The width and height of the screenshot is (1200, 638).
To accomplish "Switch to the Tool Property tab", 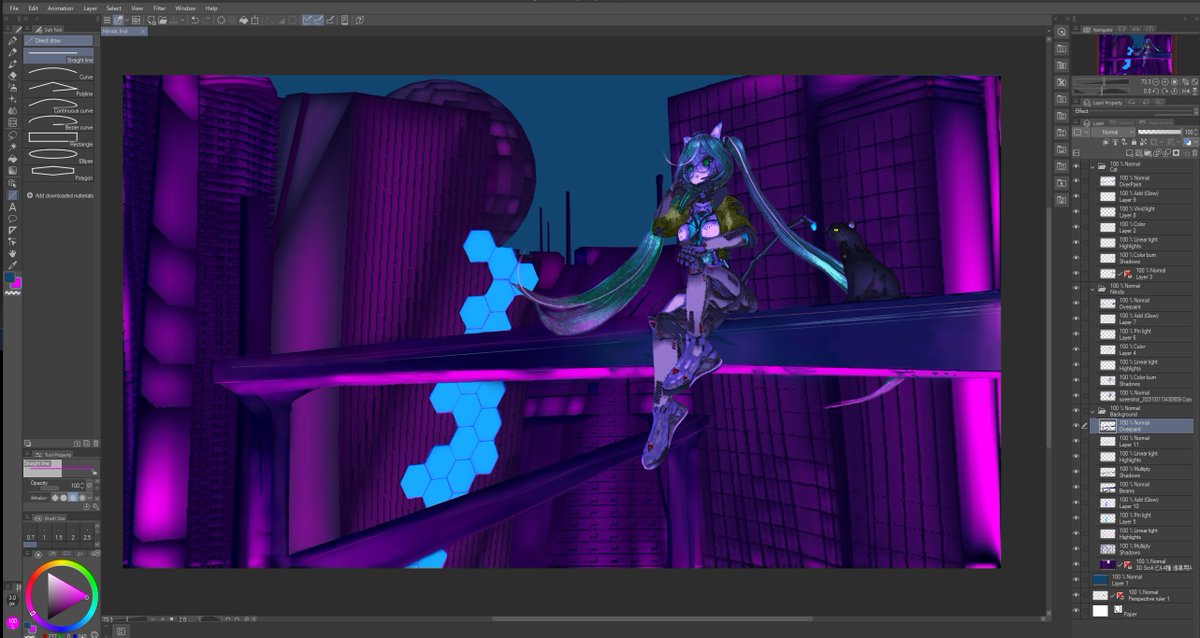I will click(x=60, y=453).
